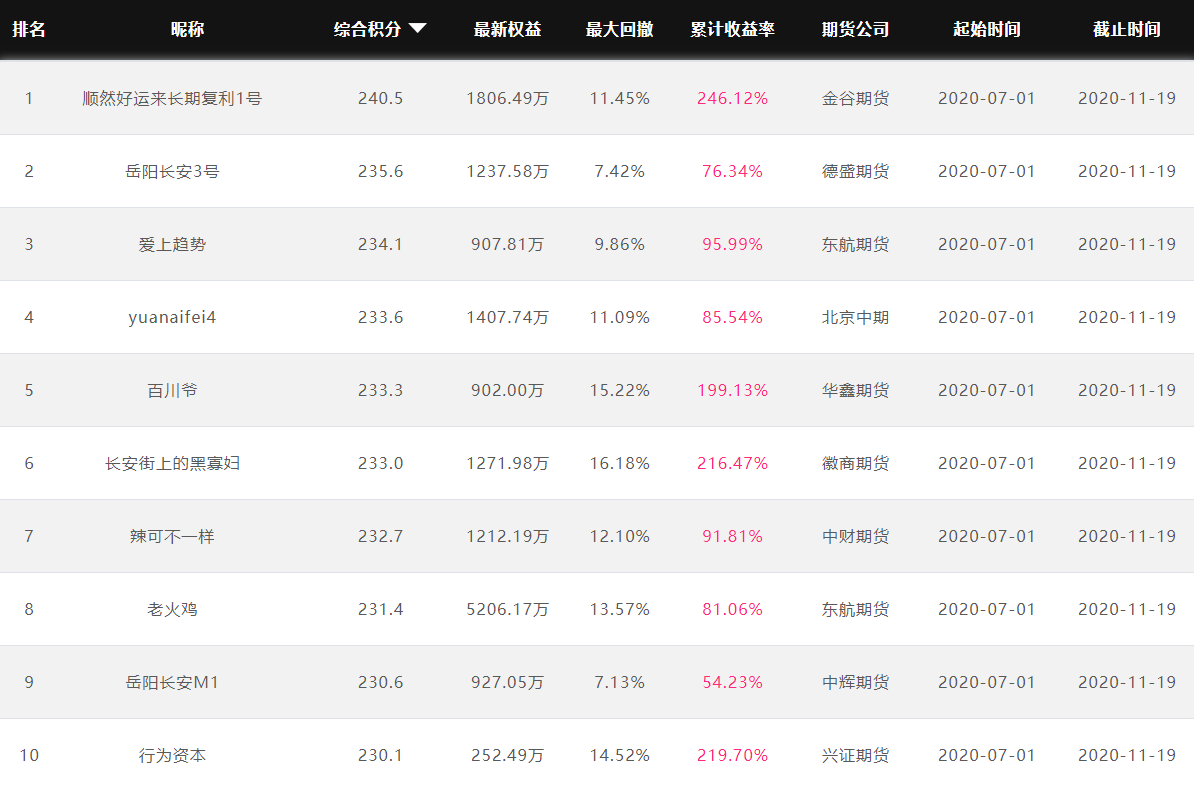Select score value 231.4
This screenshot has height=788, width=1194.
[x=381, y=609]
